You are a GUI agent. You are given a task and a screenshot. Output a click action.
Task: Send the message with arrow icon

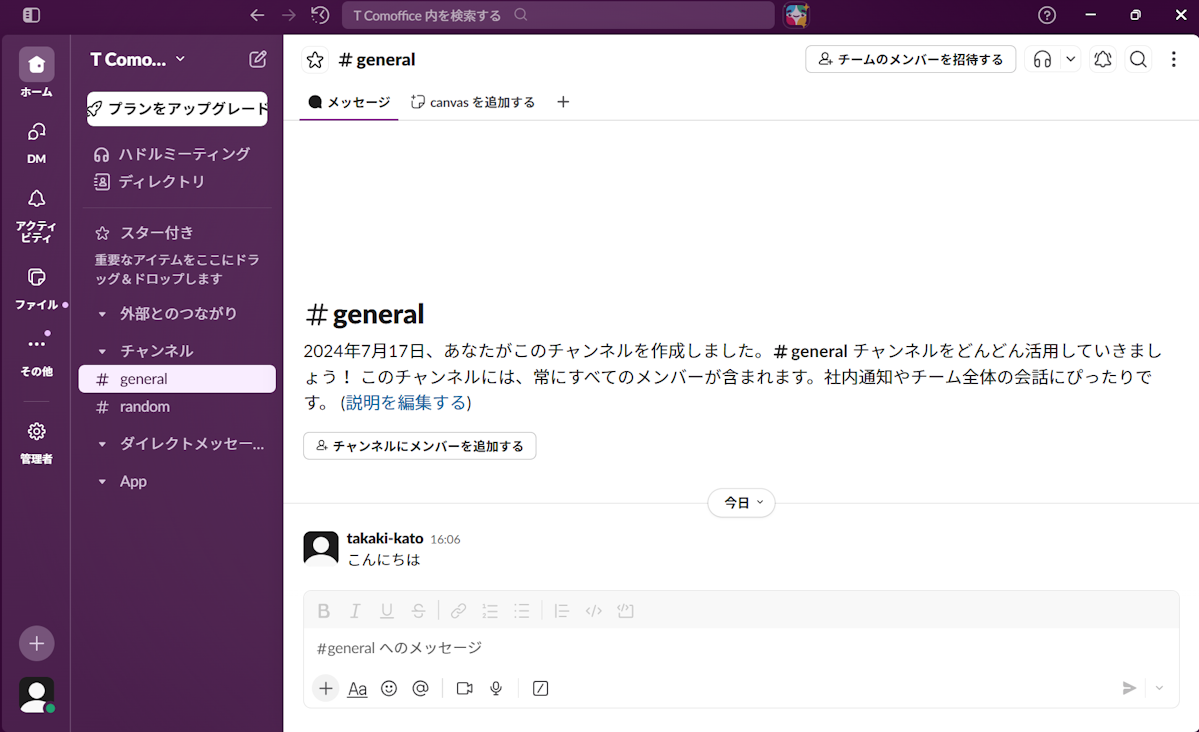(x=1129, y=688)
